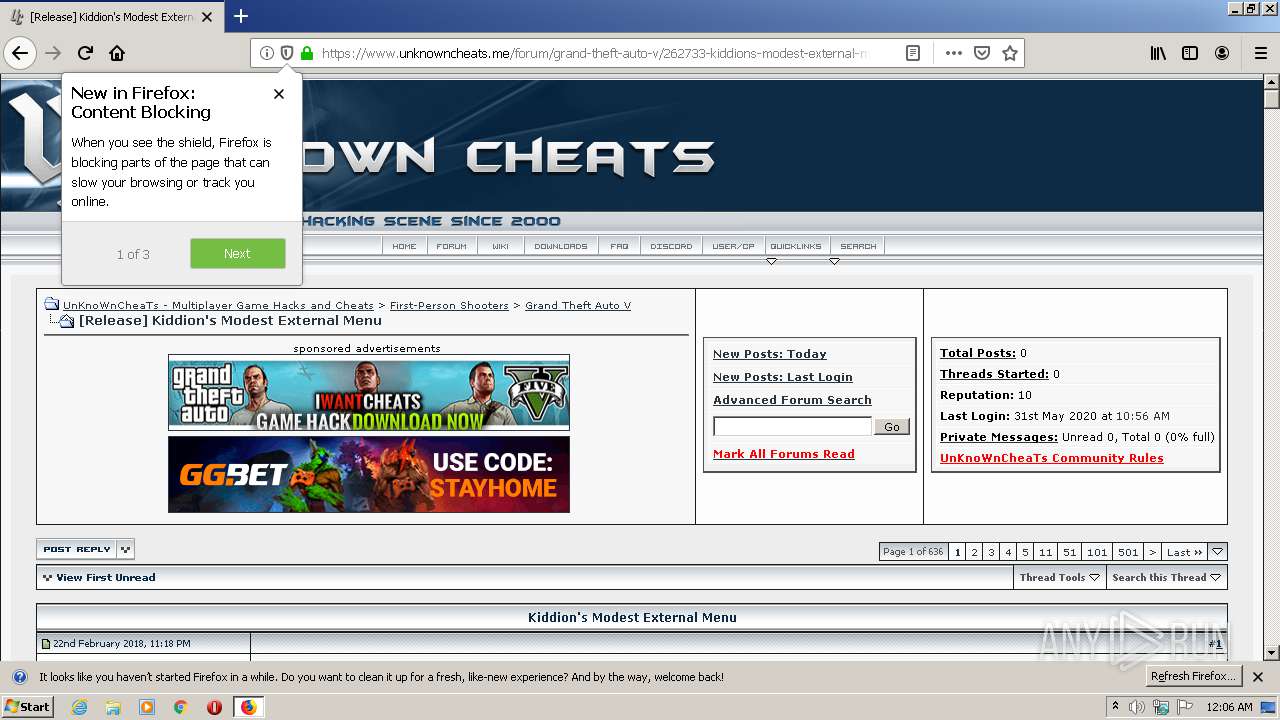Screen dimensions: 1280x720
Task: Click the IWantCheats GTA advertisement banner
Action: [x=369, y=392]
